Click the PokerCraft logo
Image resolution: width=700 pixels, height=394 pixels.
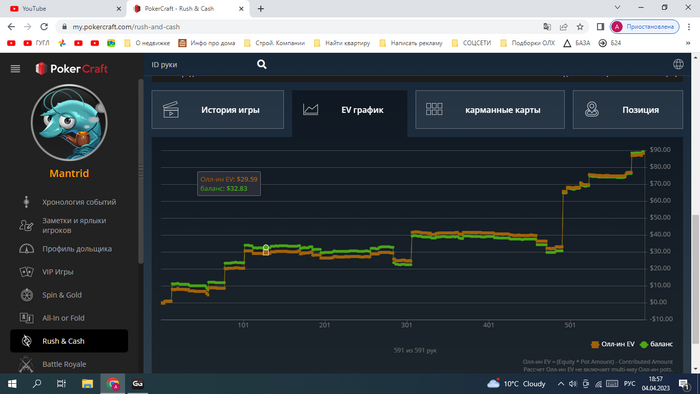click(x=71, y=69)
